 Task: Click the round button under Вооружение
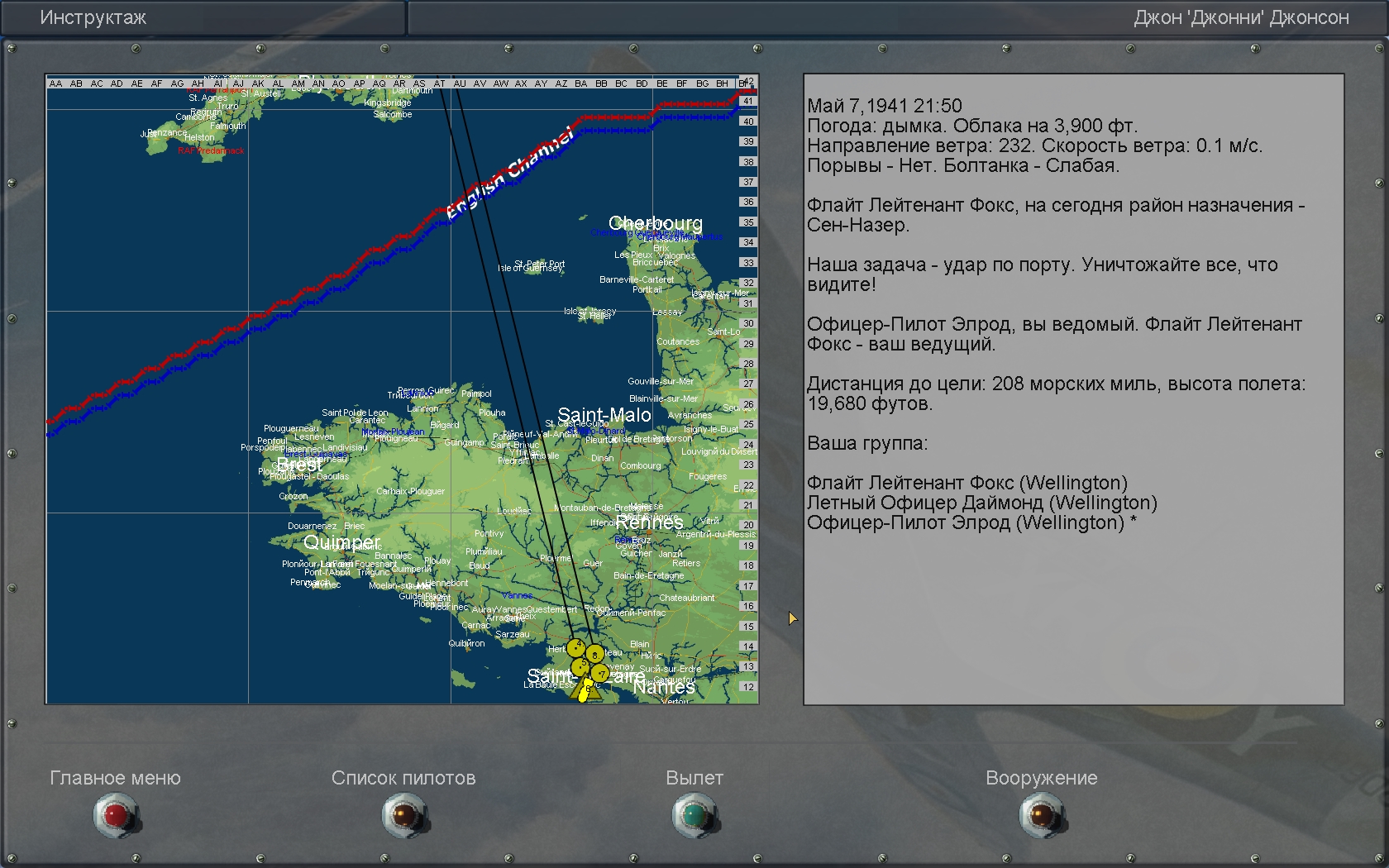pos(1042,815)
